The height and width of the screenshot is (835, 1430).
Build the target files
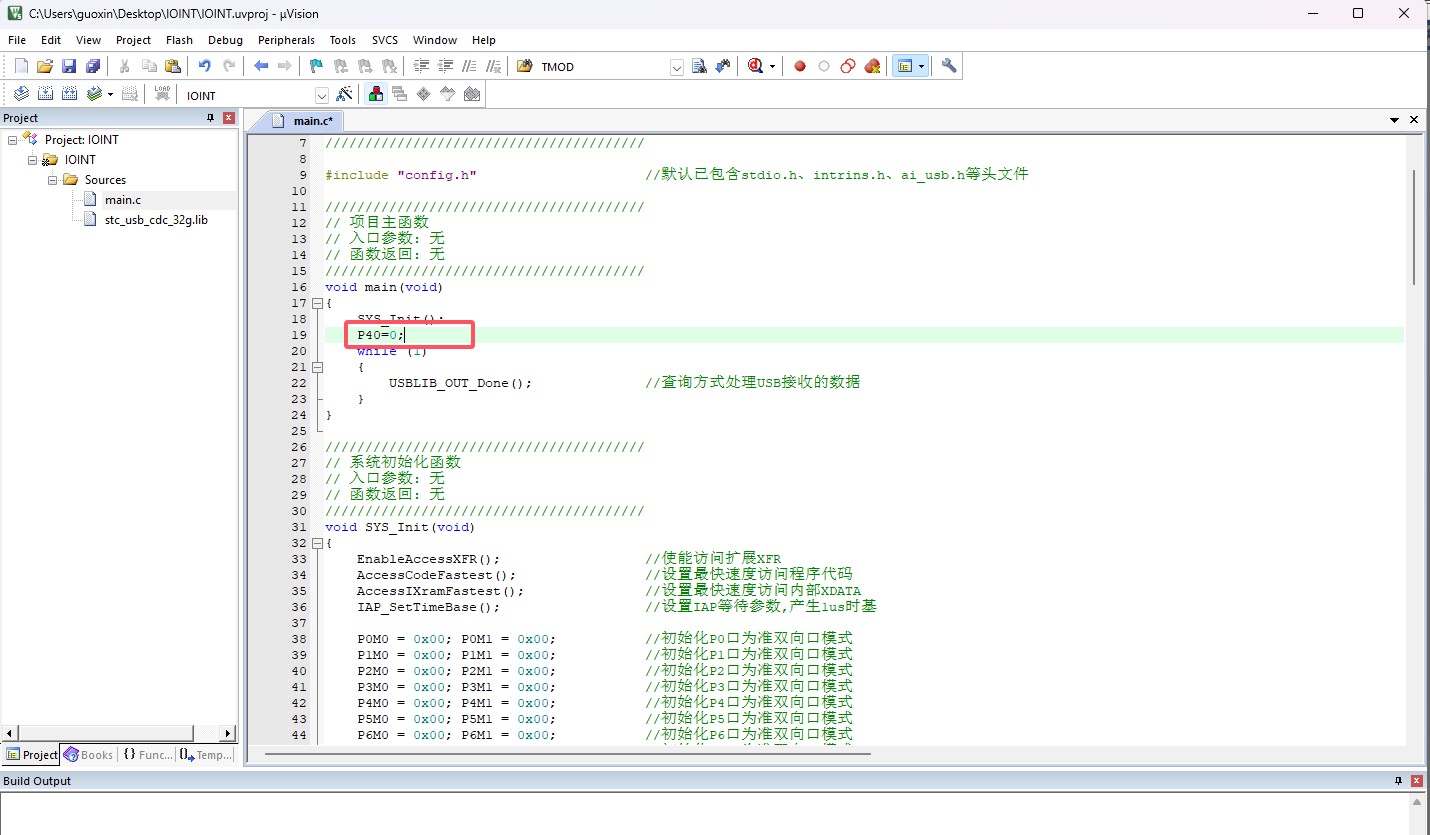click(x=45, y=94)
